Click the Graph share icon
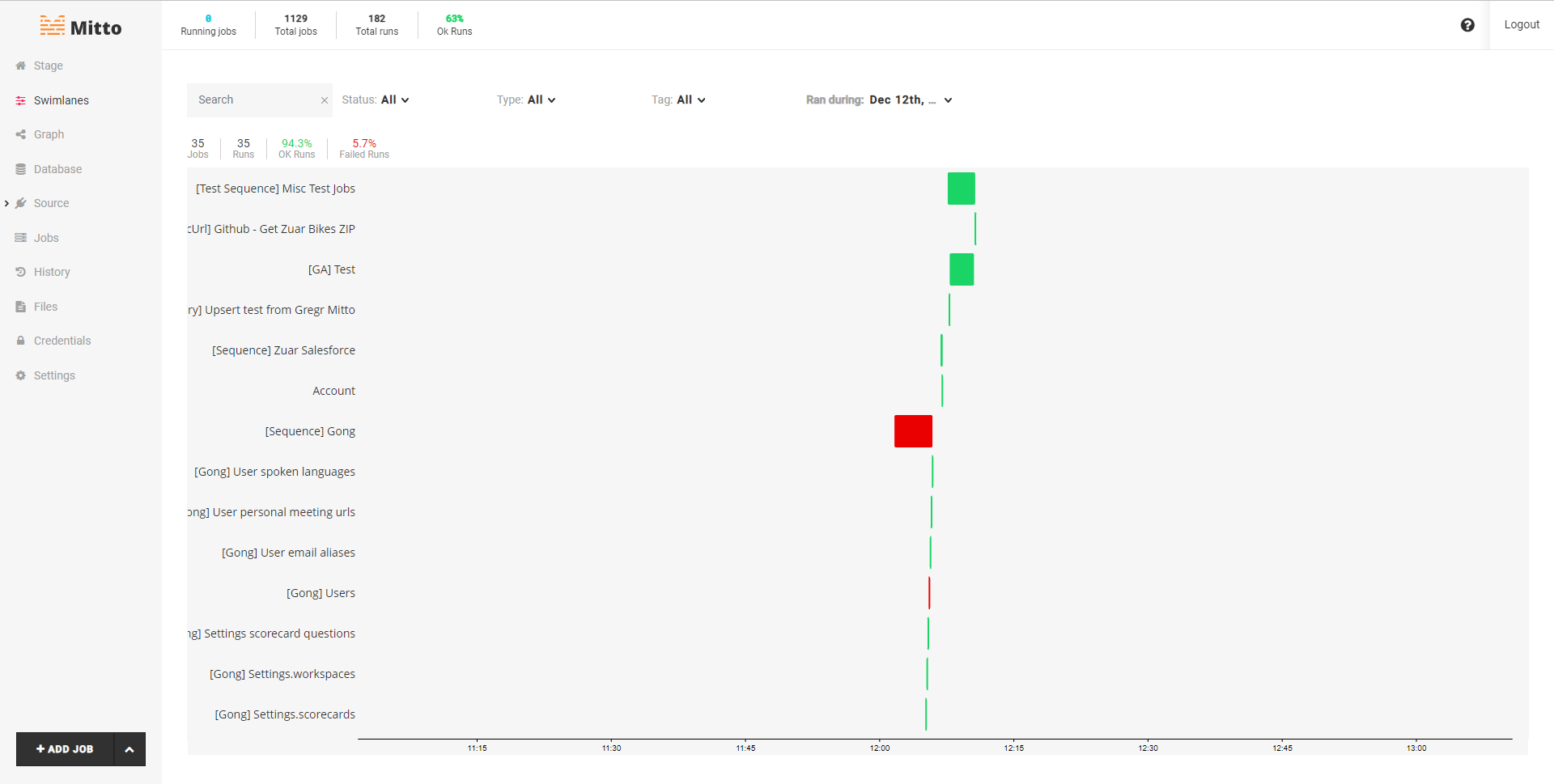 click(x=21, y=135)
